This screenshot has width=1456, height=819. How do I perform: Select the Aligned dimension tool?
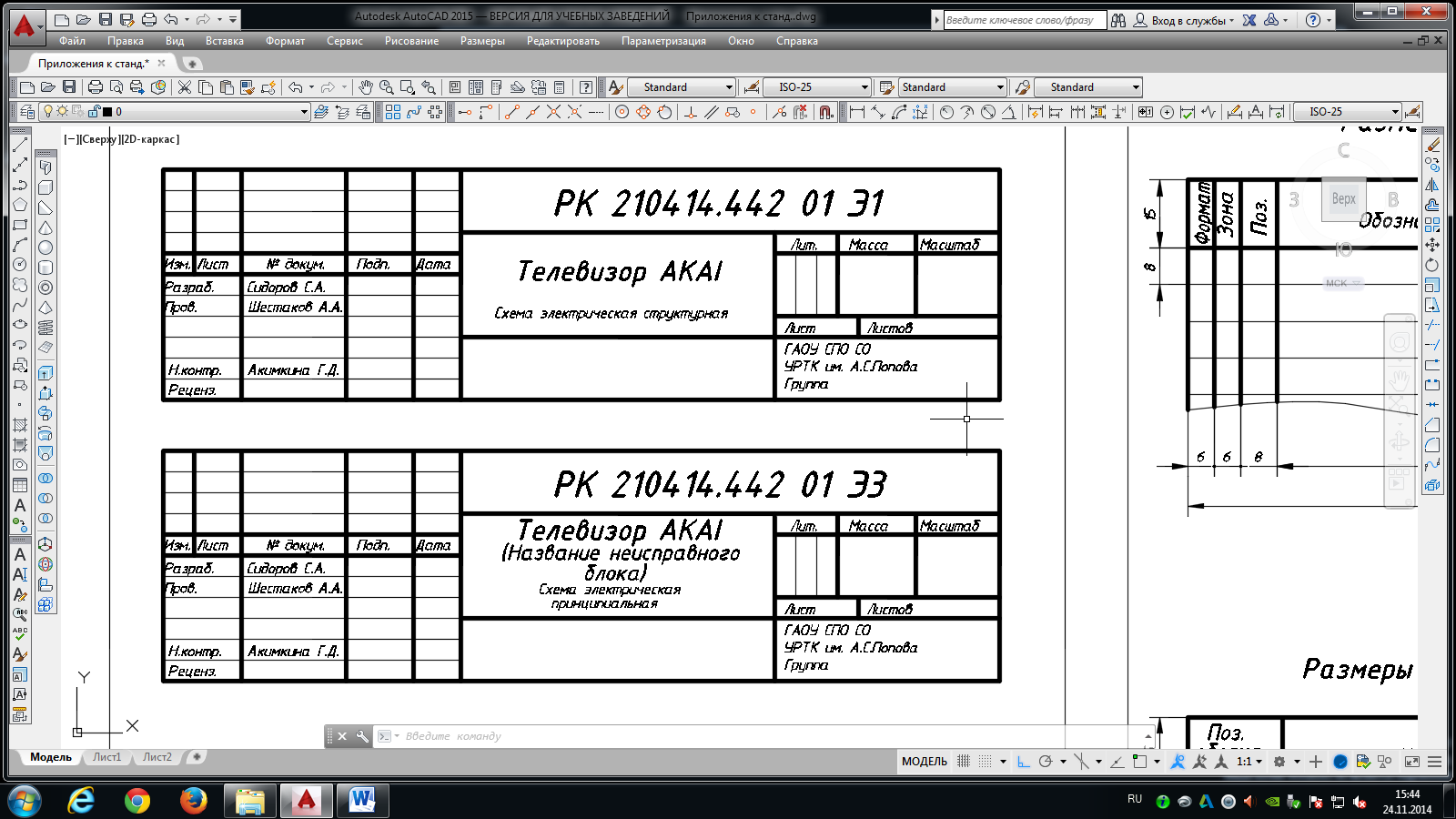tap(878, 112)
